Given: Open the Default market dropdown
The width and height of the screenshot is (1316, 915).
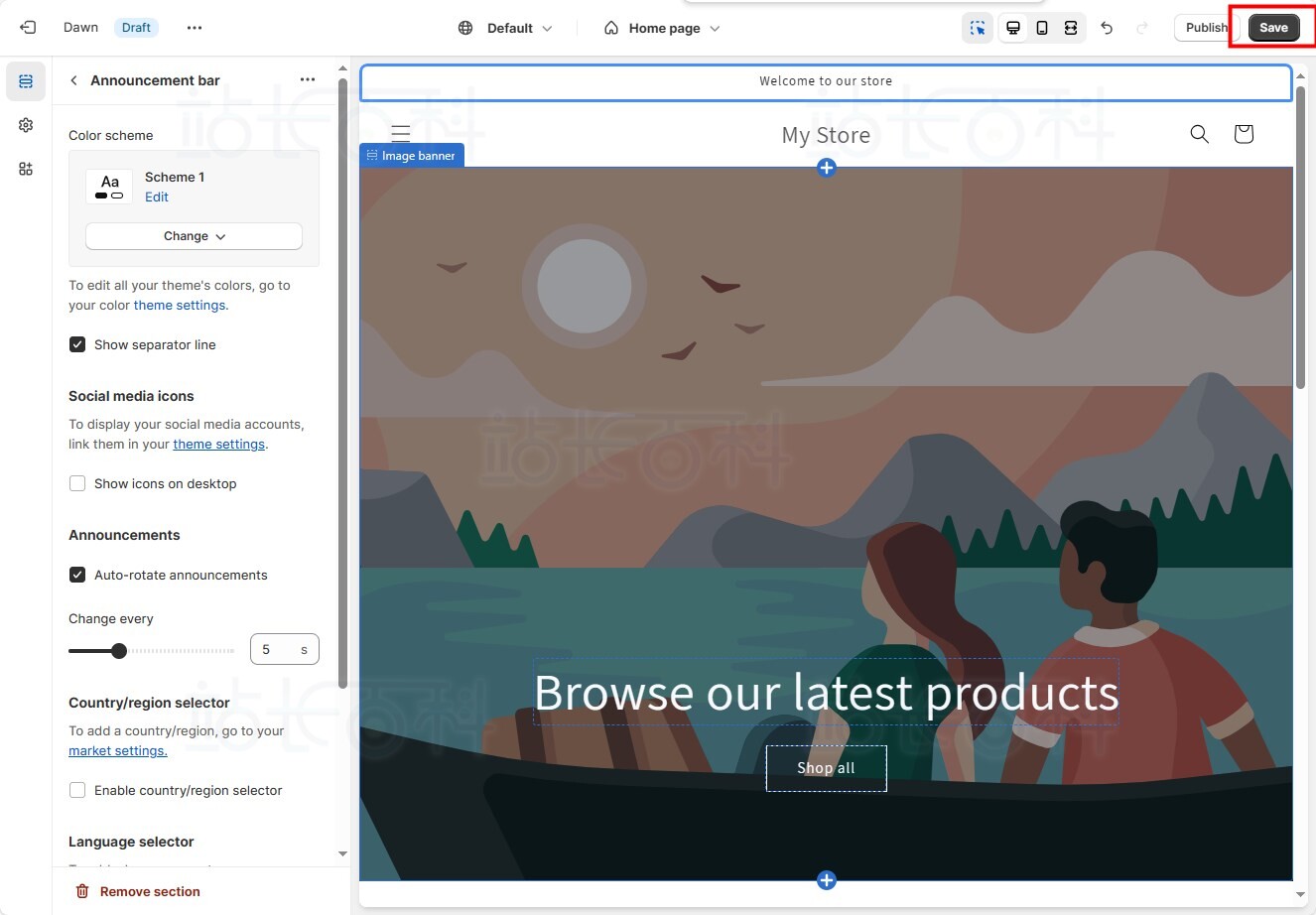Looking at the screenshot, I should point(505,28).
